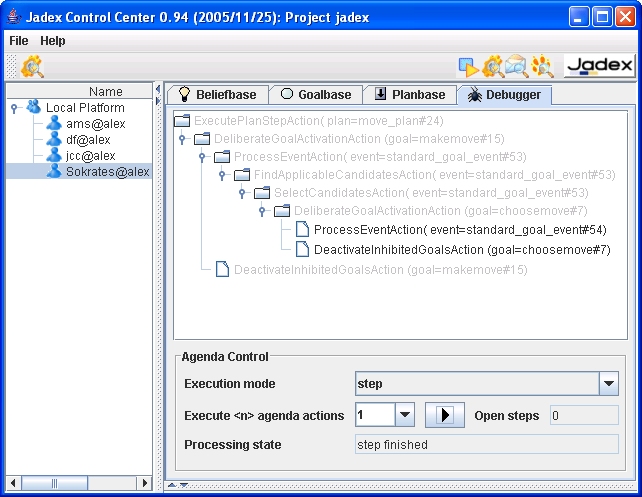
Task: Switch to the Goalbase tab
Action: (x=316, y=95)
